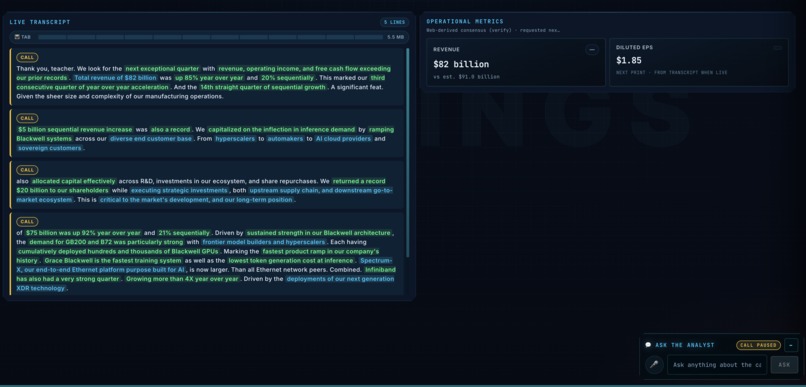Viewport: 806px width, 387px height.
Task: Focus the 'Ask anything about the call' input
Action: tap(717, 365)
